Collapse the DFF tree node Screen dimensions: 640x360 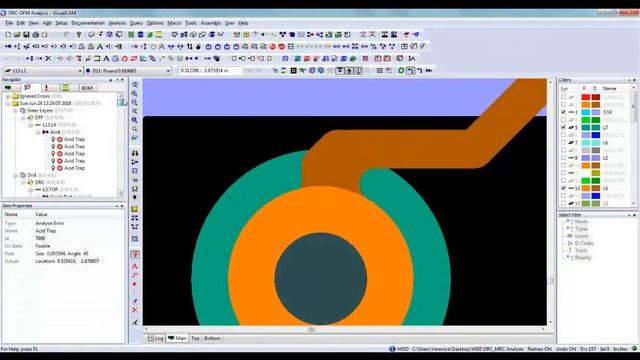tap(23, 118)
